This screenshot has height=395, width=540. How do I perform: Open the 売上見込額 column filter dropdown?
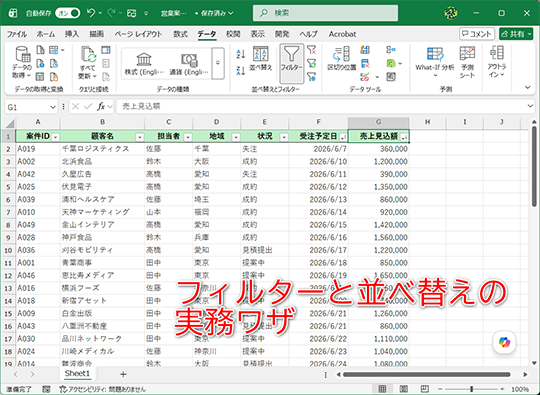404,137
